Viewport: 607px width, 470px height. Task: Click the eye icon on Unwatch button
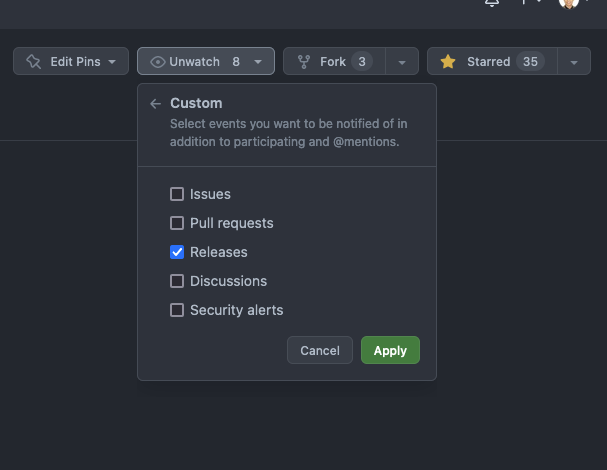[x=158, y=62]
